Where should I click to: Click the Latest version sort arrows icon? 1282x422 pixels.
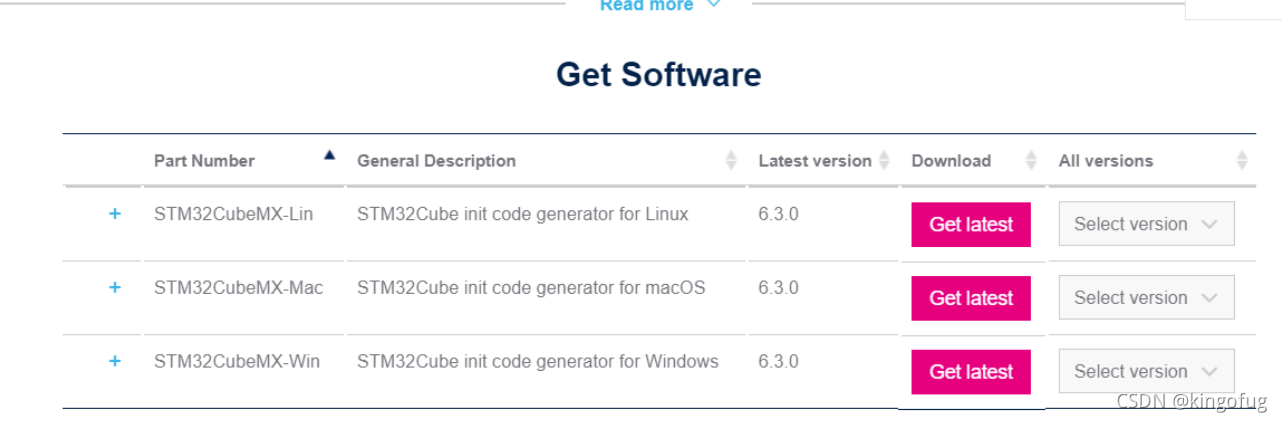(x=884, y=160)
